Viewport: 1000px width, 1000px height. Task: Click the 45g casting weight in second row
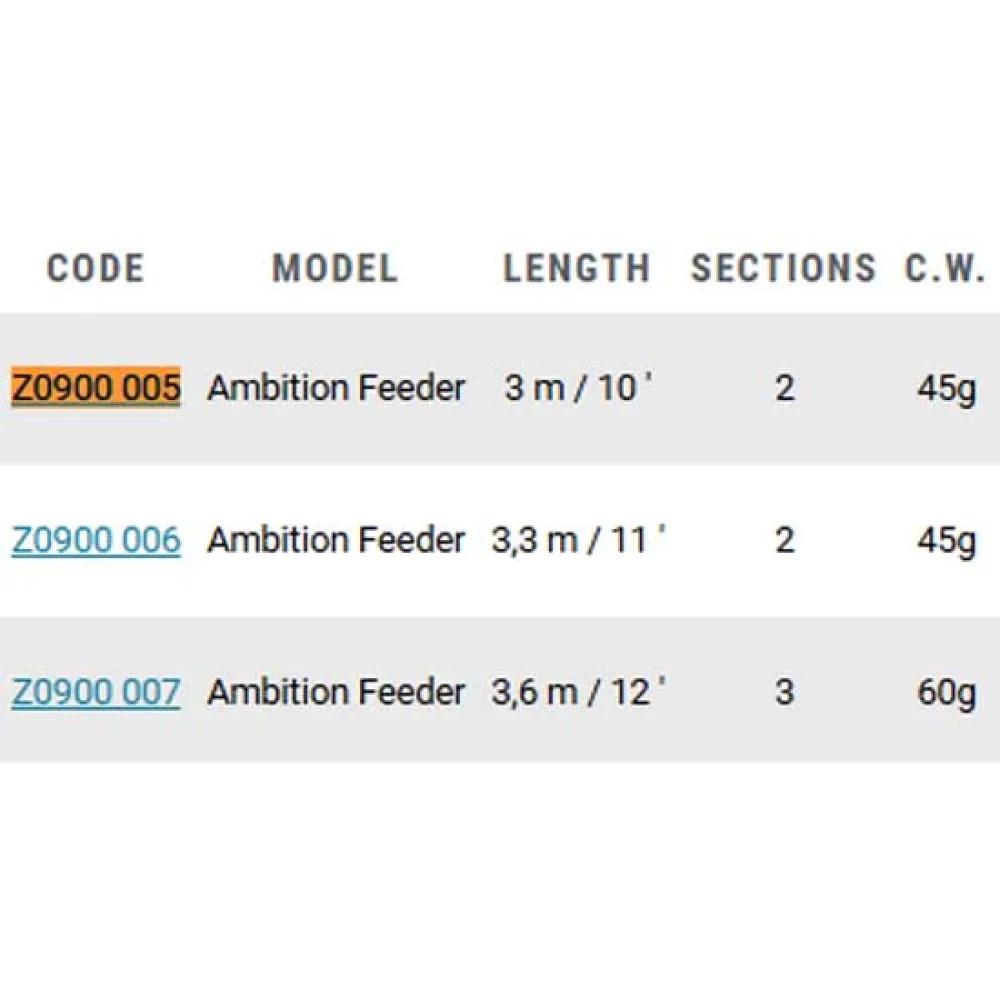pos(946,542)
